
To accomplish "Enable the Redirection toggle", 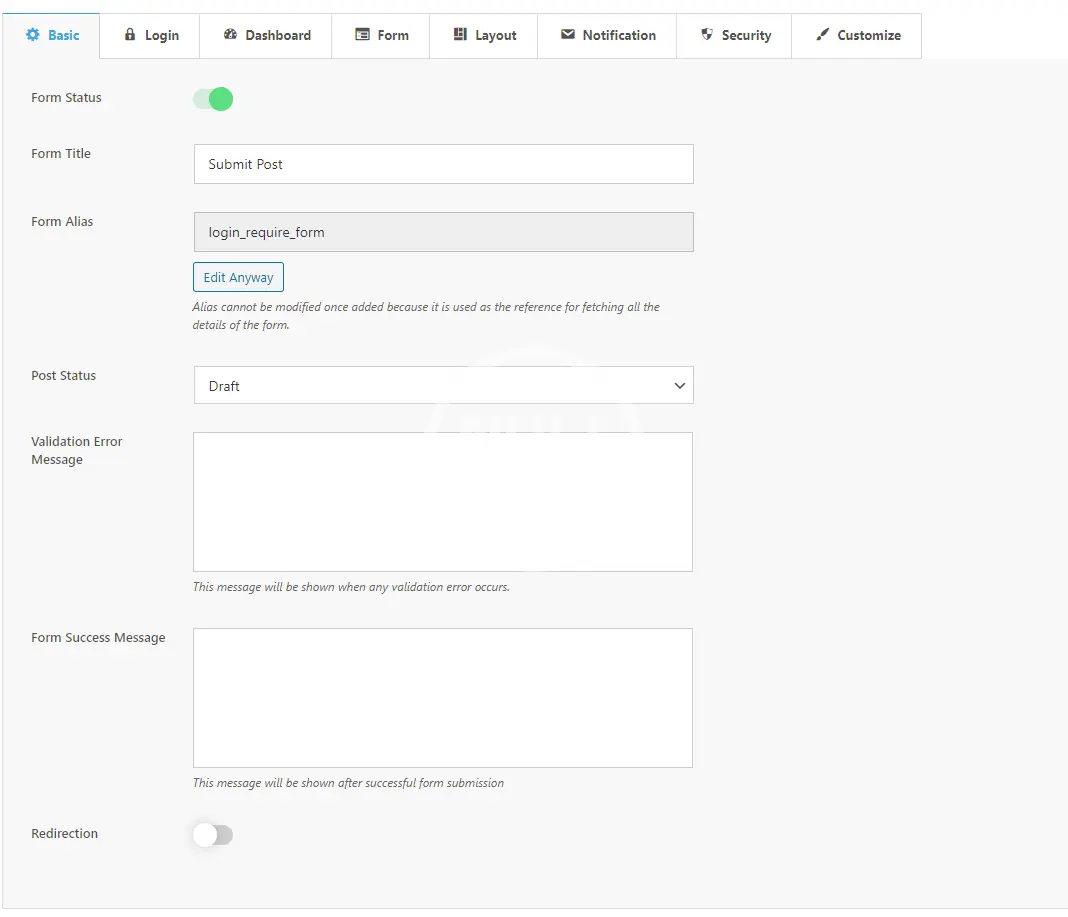I will 213,835.
